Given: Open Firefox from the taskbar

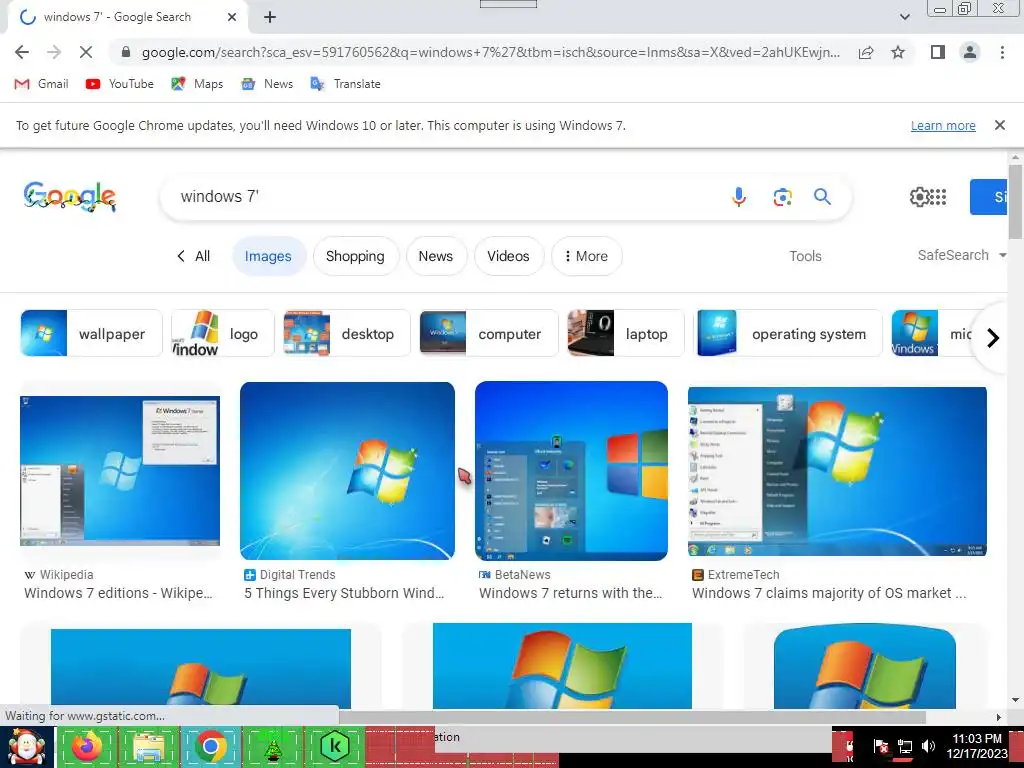Looking at the screenshot, I should (x=87, y=746).
